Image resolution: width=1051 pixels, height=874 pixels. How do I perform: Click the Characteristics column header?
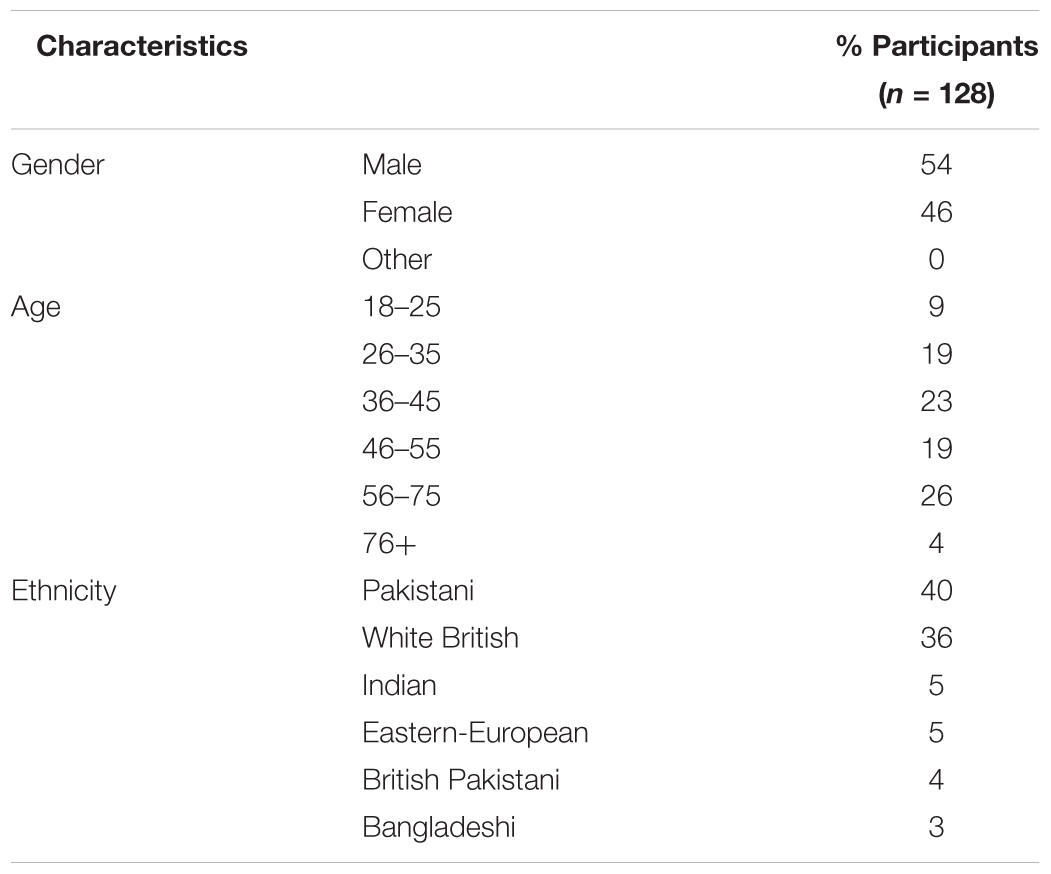(142, 46)
